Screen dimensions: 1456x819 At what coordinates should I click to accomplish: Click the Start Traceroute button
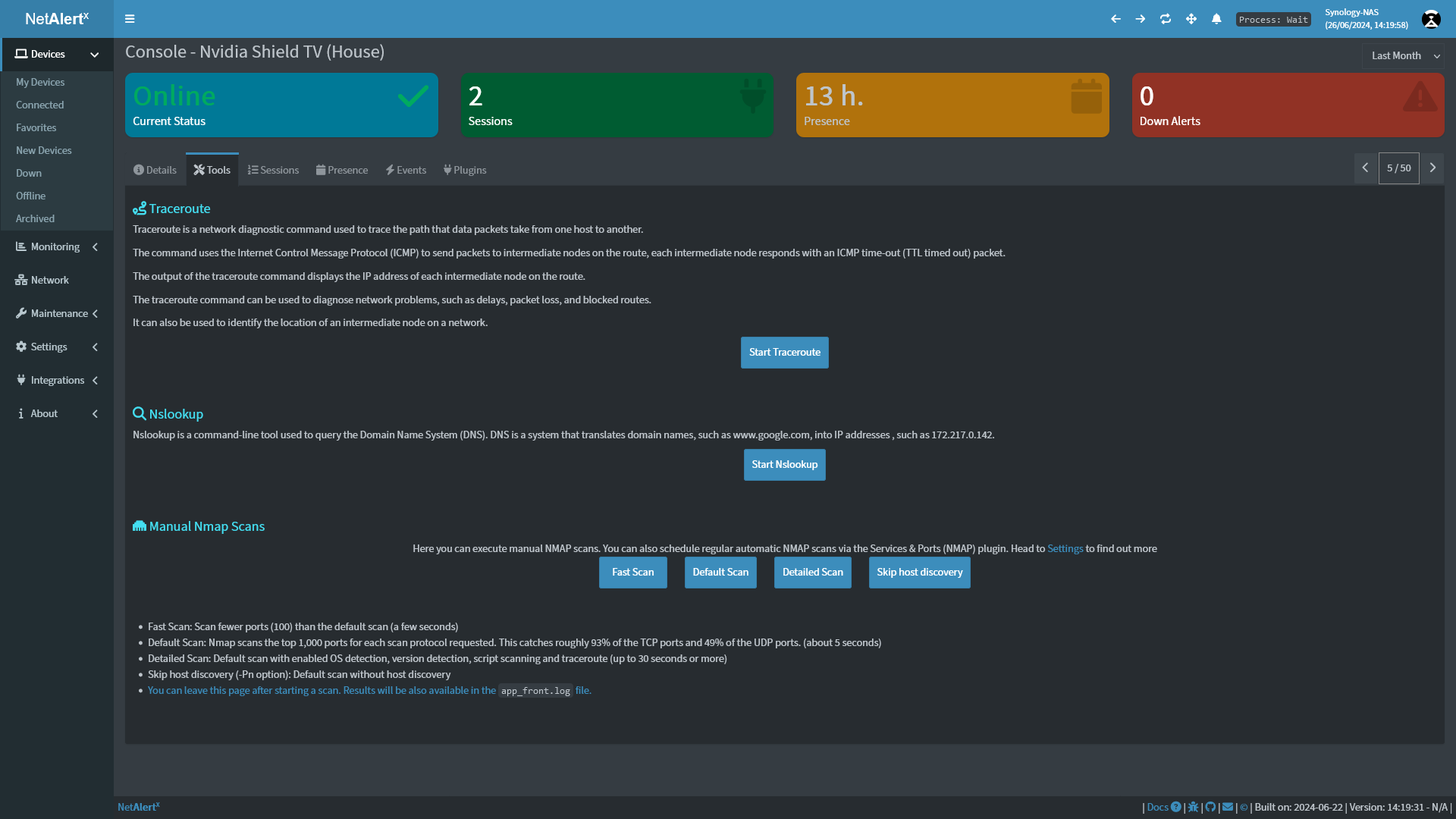[x=784, y=352]
